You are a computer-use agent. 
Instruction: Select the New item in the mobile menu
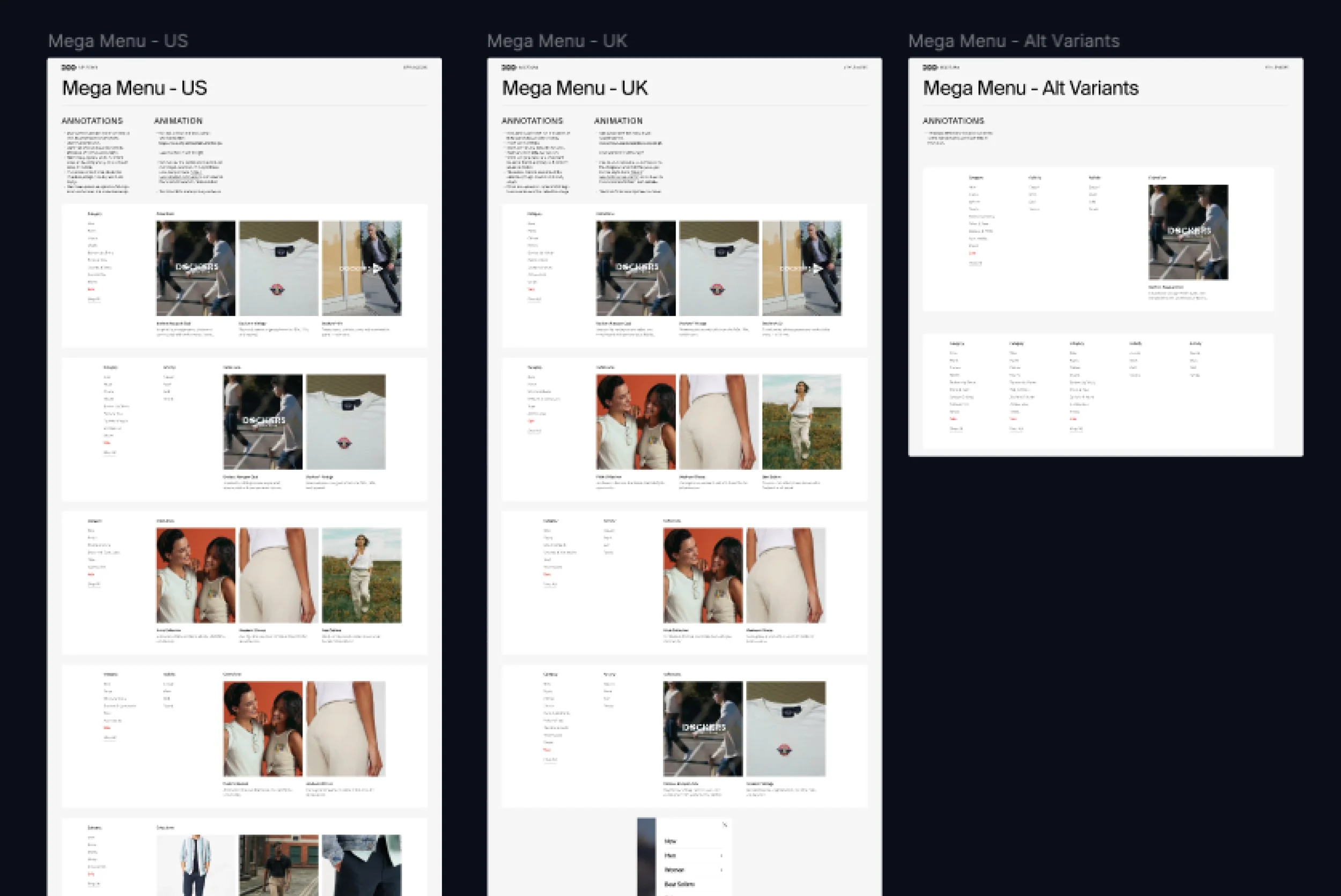tap(670, 841)
